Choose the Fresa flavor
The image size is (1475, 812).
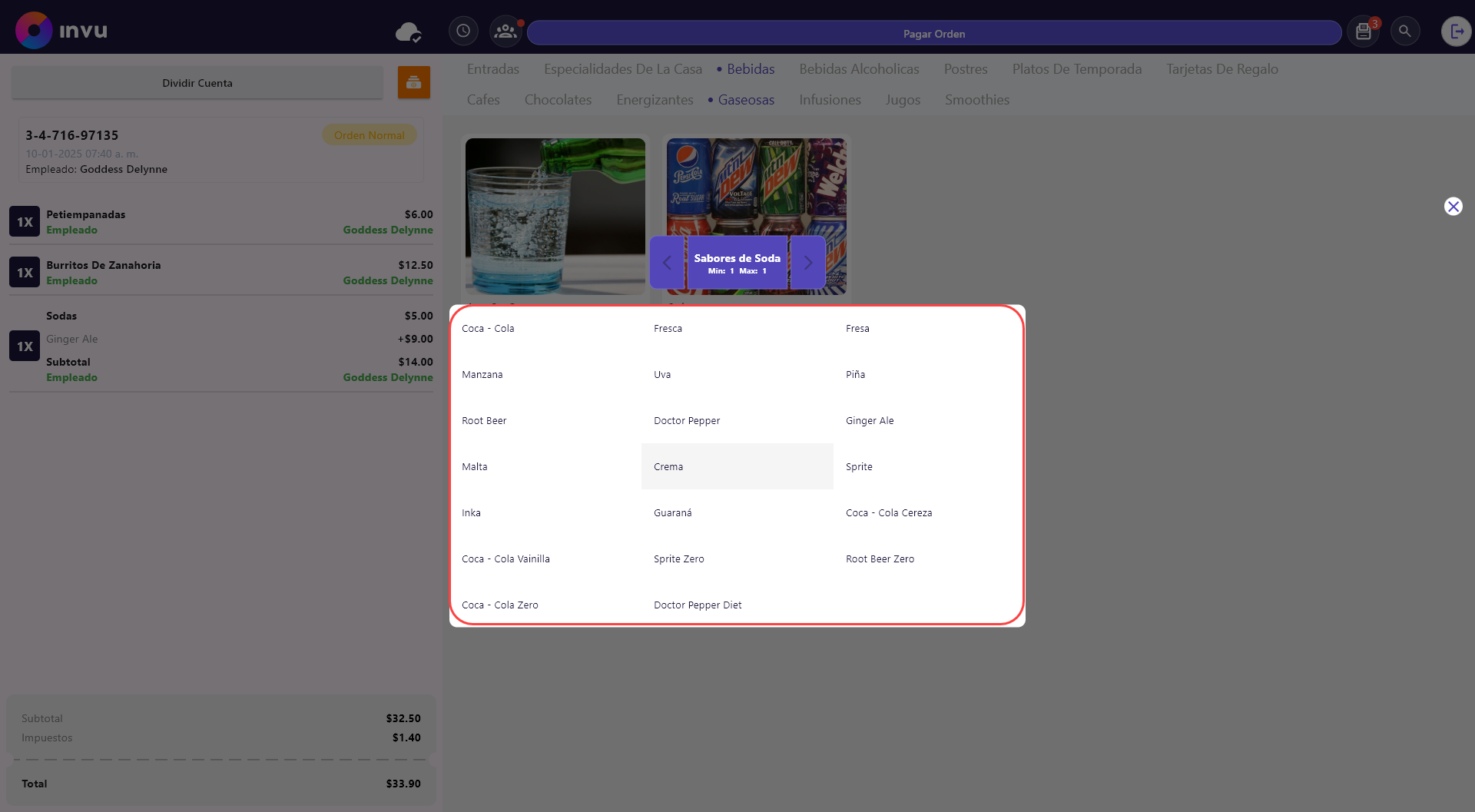tap(929, 328)
